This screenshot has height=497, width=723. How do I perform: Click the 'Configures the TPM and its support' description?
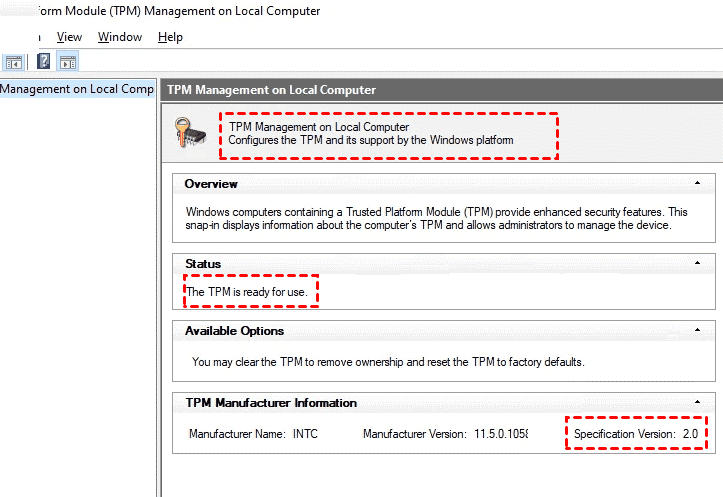[371, 140]
